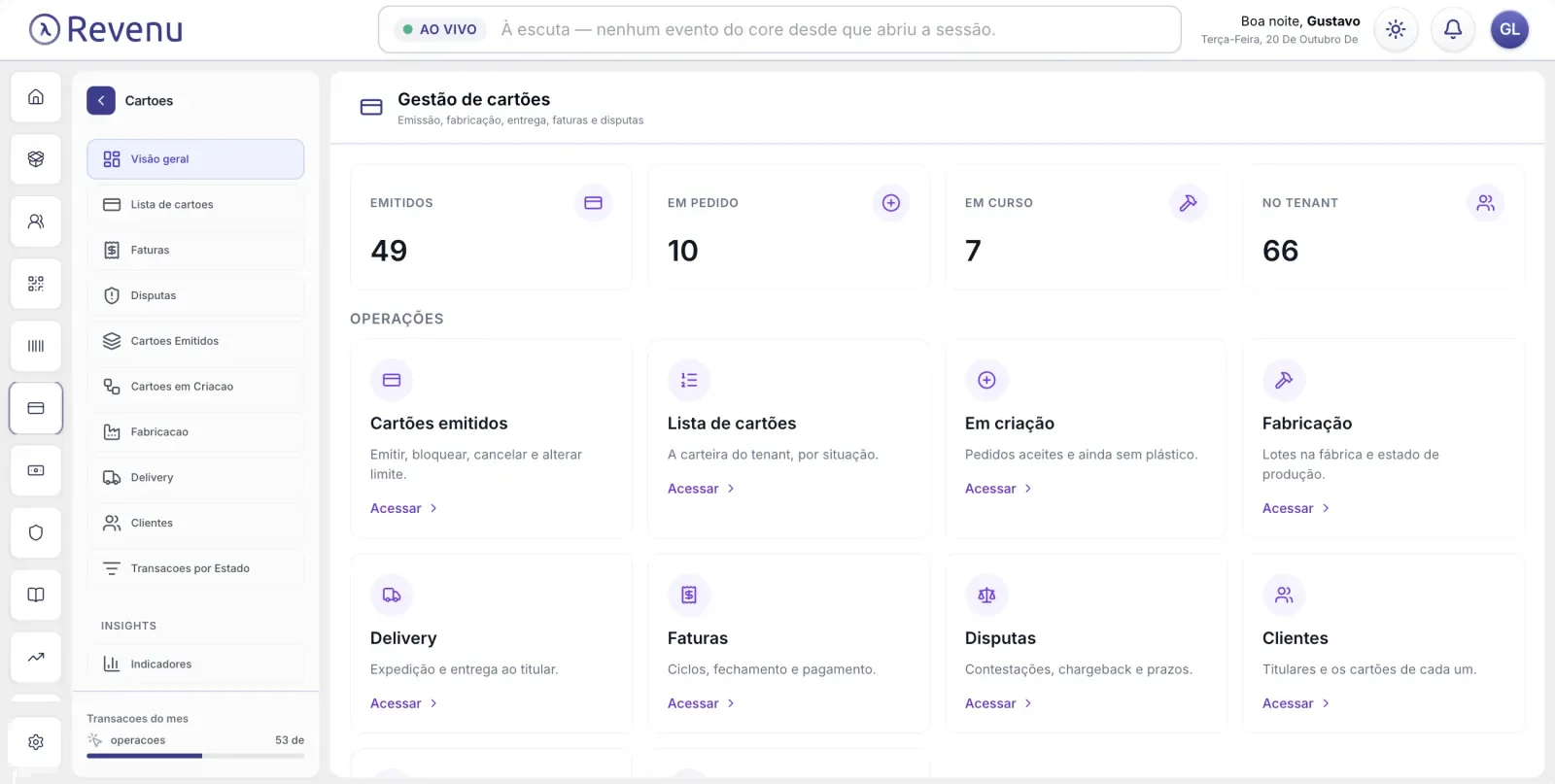
Task: Open Faturas in the sidebar menu
Action: pos(195,251)
